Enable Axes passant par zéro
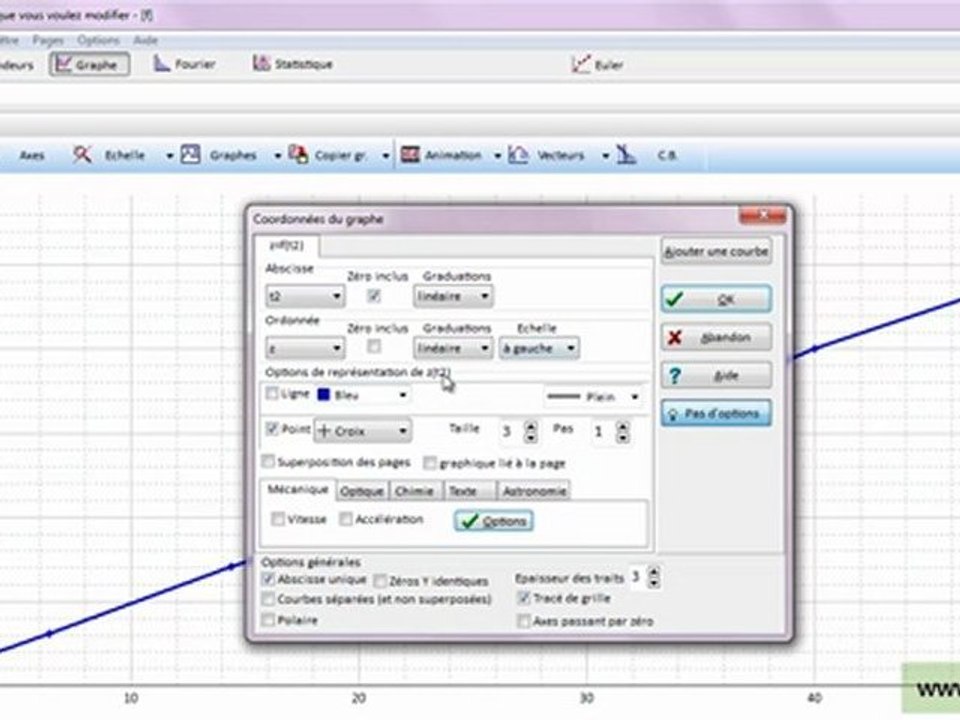Viewport: 960px width, 720px height. coord(523,621)
